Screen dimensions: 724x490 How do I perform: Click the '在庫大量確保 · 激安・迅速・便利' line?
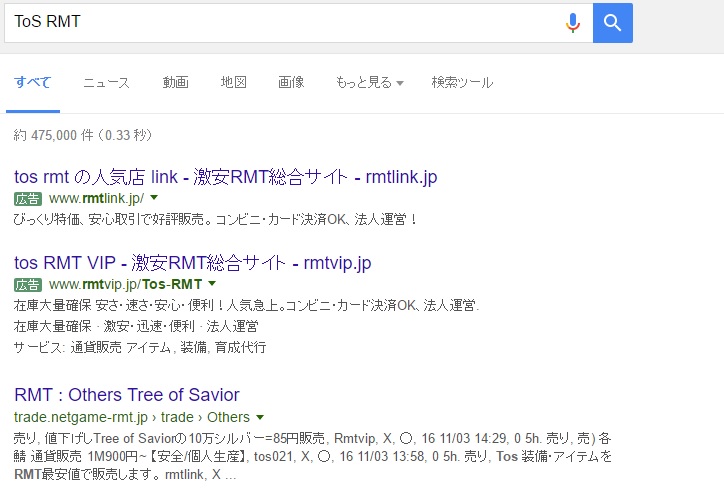(136, 327)
